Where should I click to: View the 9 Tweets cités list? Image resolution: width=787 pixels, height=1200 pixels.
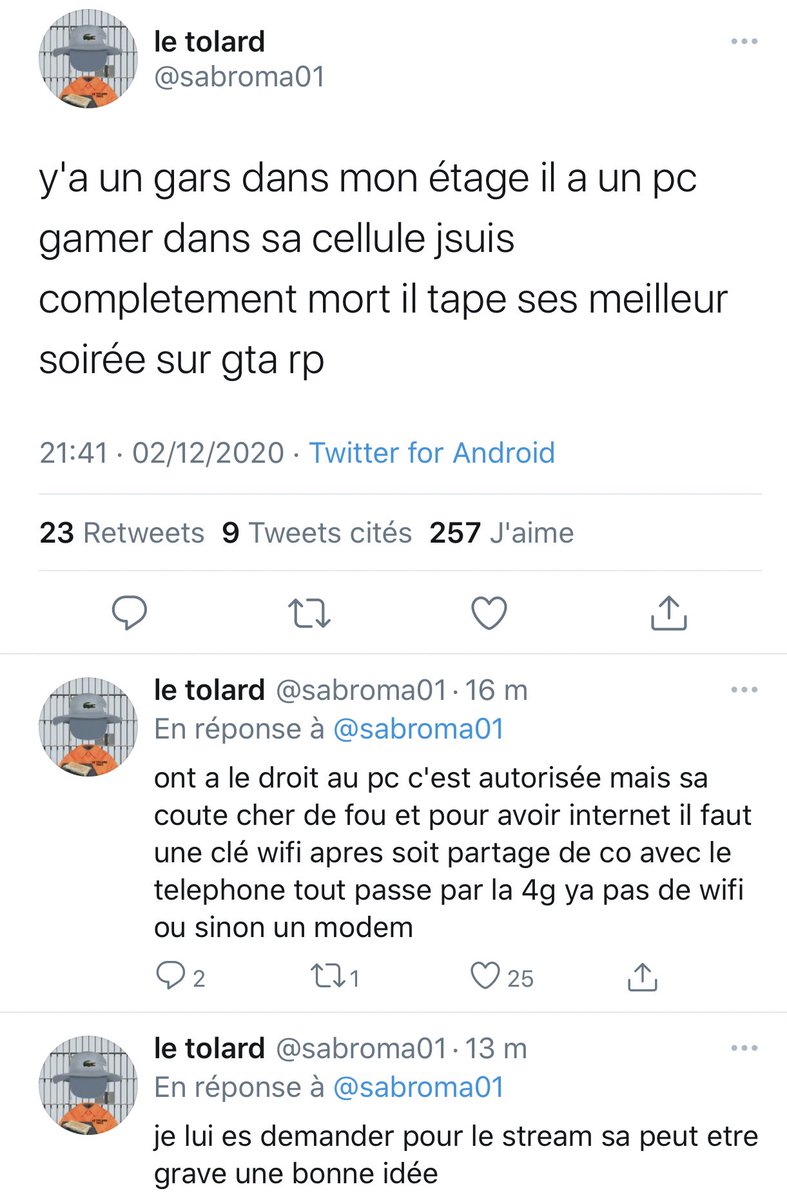[317, 533]
